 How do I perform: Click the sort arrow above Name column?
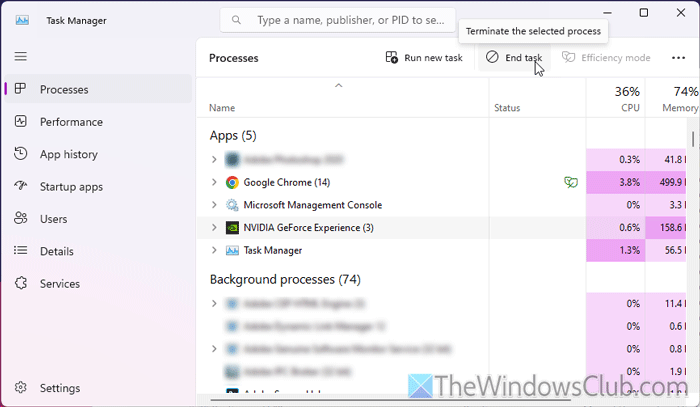pos(339,85)
